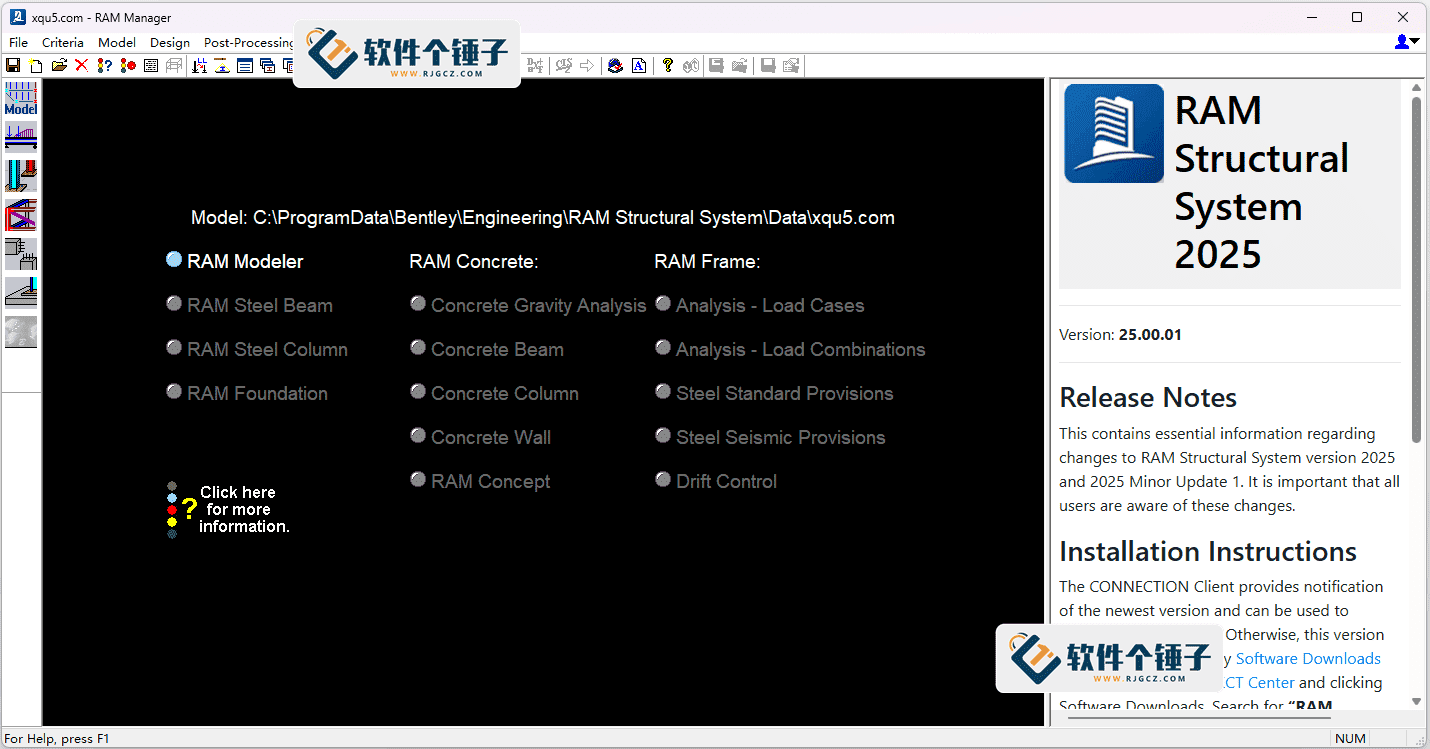Click the blue user account icon
Image resolution: width=1430 pixels, height=749 pixels.
pyautogui.click(x=1402, y=42)
